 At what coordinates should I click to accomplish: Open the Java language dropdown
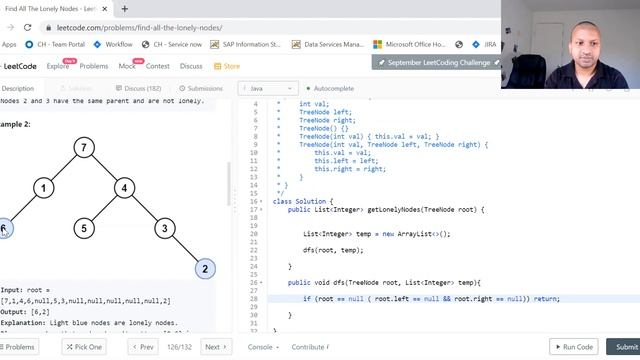[268, 89]
